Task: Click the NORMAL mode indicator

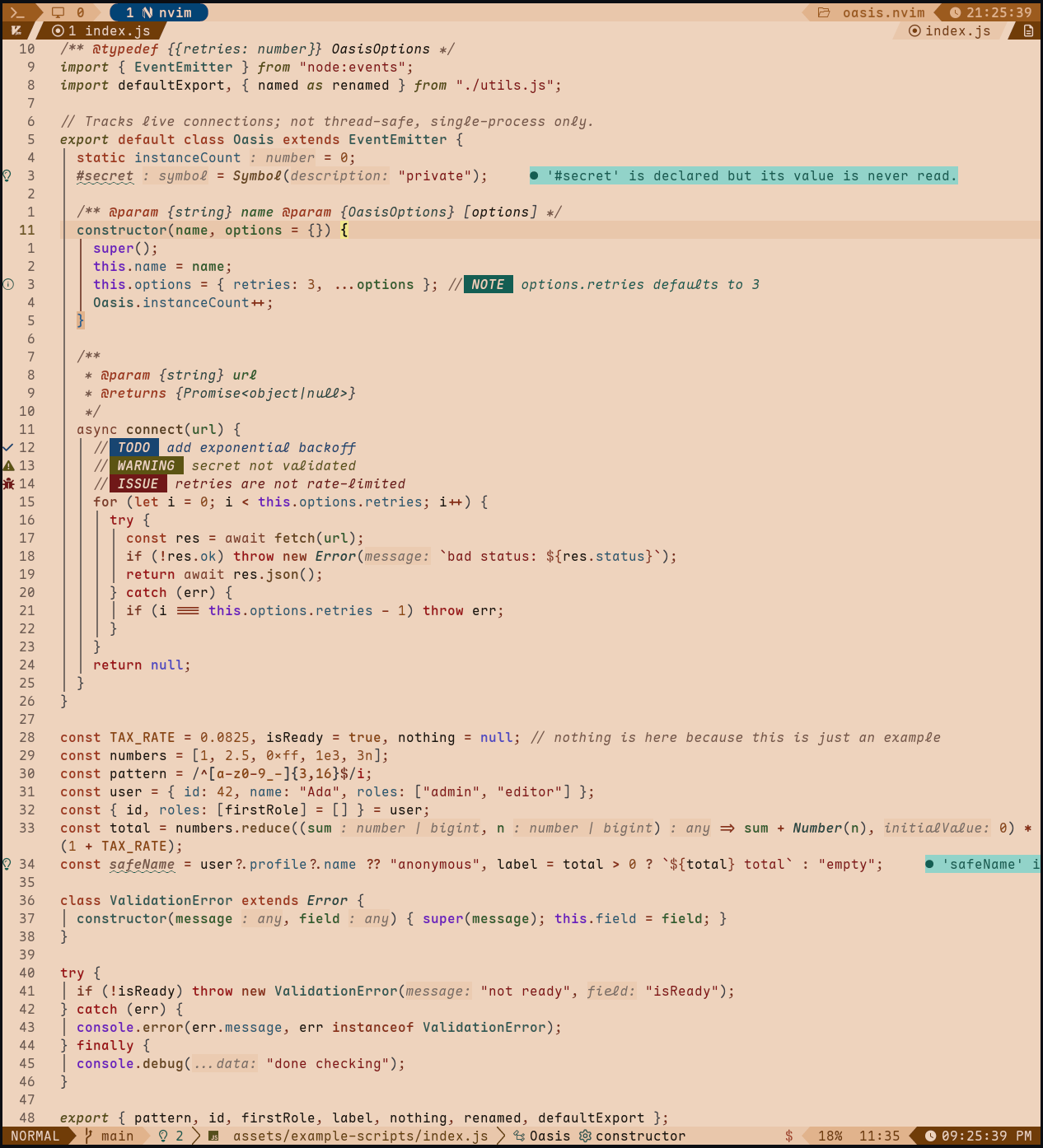Action: [35, 1136]
